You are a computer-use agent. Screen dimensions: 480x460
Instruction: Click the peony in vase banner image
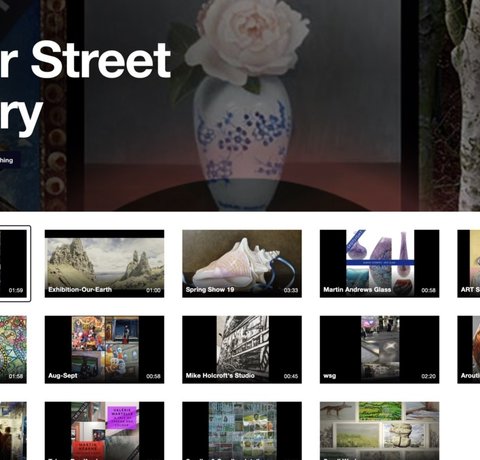click(x=242, y=105)
